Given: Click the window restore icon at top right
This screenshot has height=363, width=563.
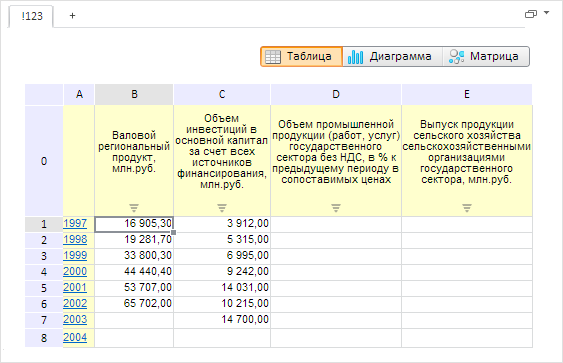Looking at the screenshot, I should click(x=531, y=14).
